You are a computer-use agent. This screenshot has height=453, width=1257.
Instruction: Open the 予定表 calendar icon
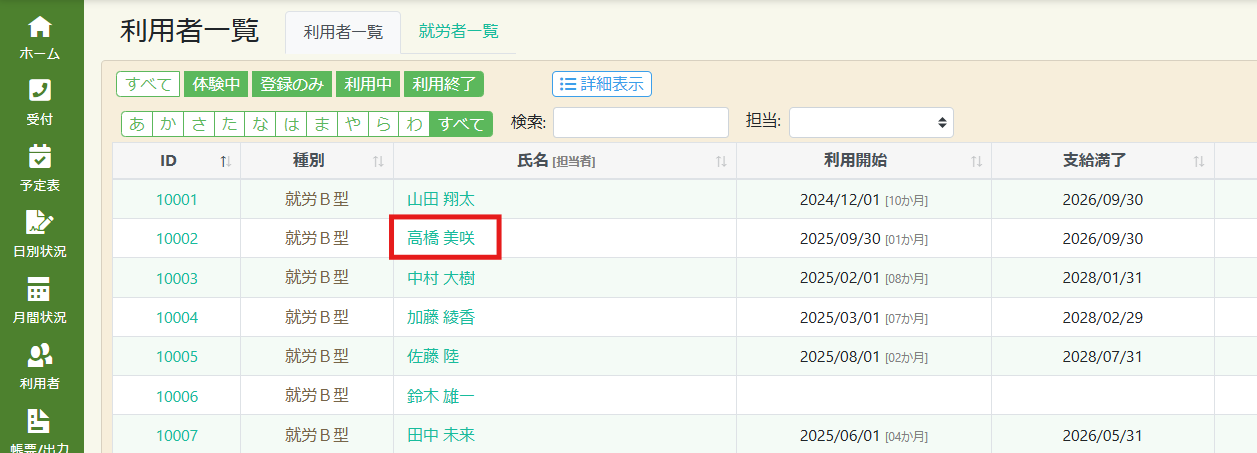pos(40,156)
